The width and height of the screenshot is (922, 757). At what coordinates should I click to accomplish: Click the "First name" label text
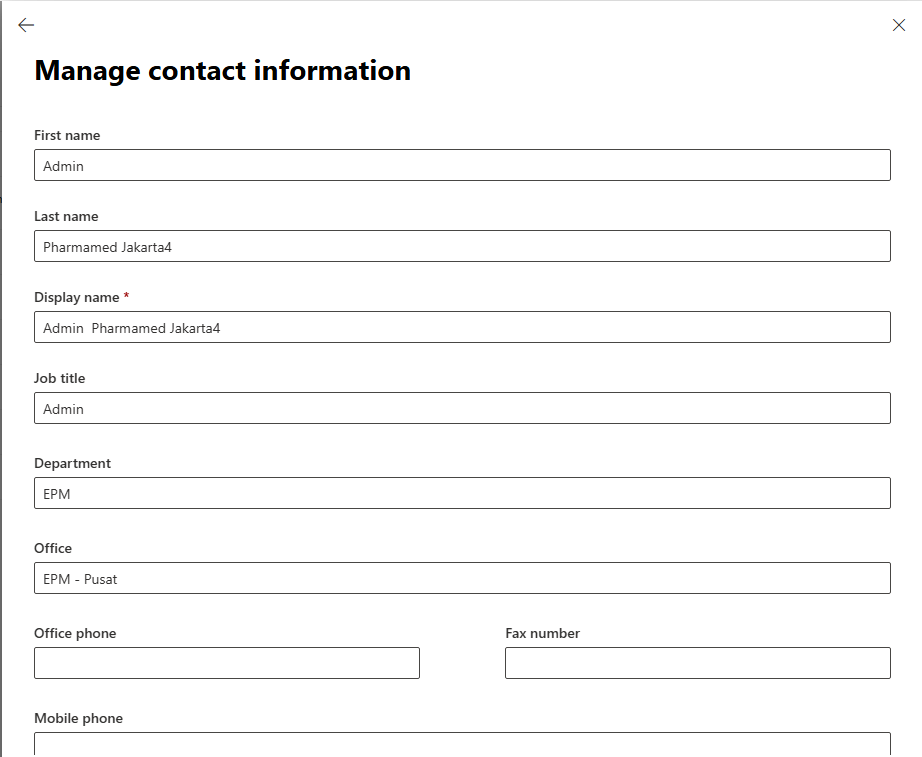click(67, 136)
